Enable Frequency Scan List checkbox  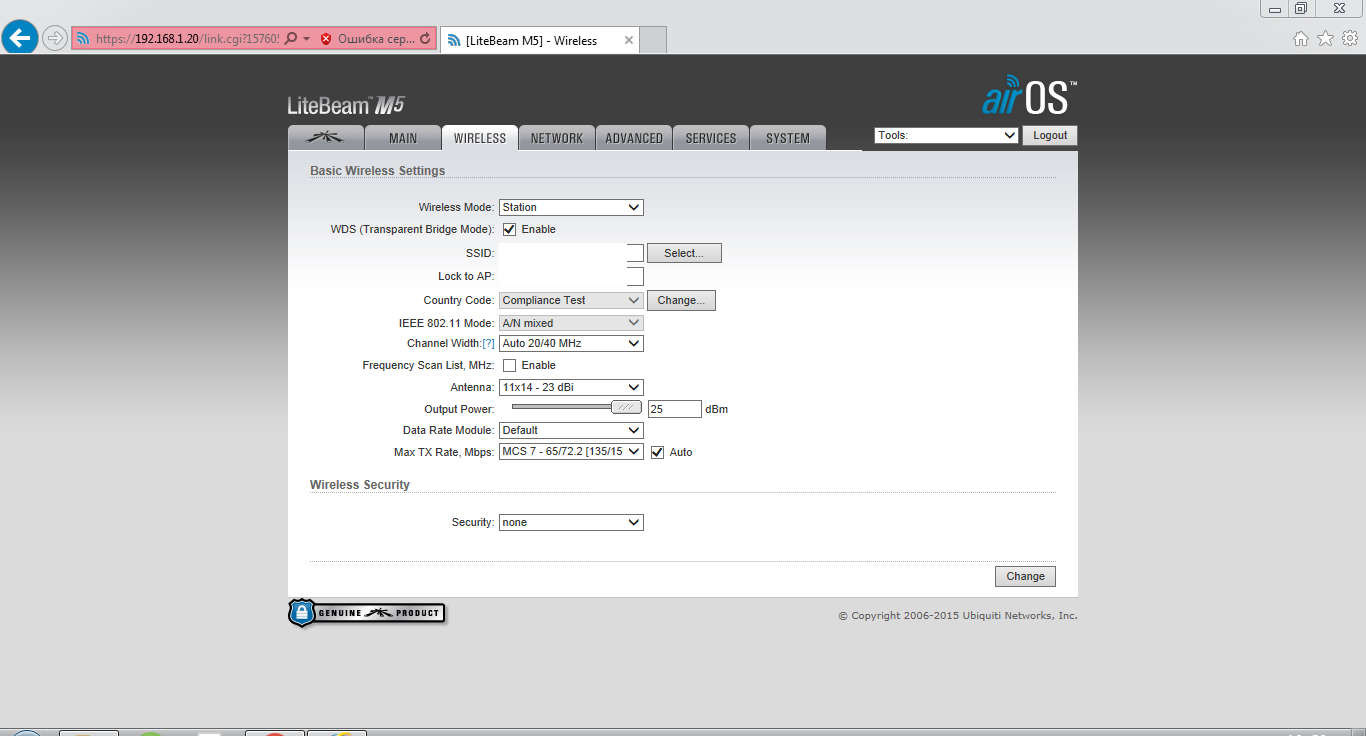click(509, 366)
